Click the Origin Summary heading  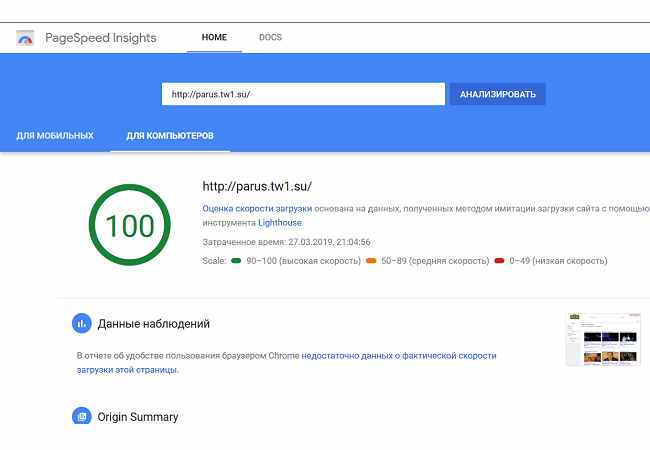click(138, 417)
